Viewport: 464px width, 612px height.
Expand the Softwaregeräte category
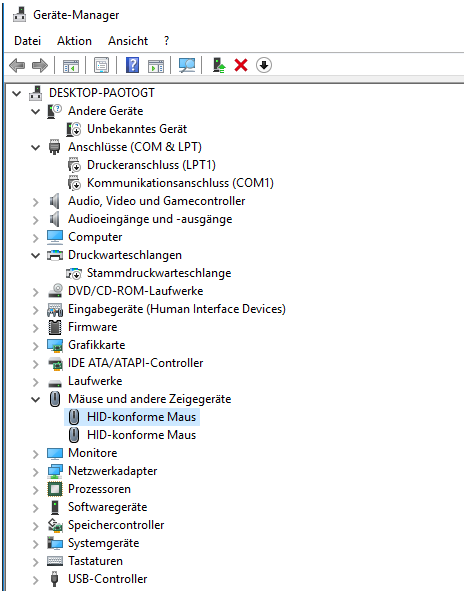pos(36,508)
